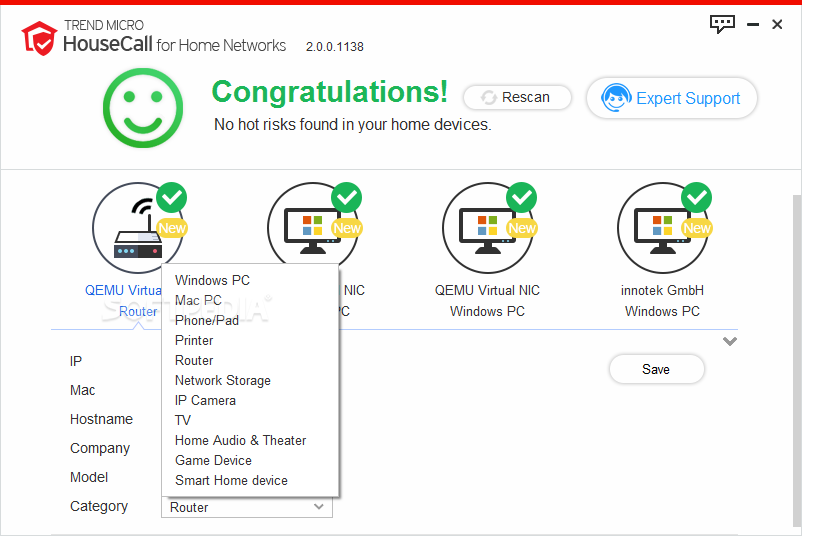822x556 pixels.
Task: Click the Rescan button
Action: (x=517, y=97)
